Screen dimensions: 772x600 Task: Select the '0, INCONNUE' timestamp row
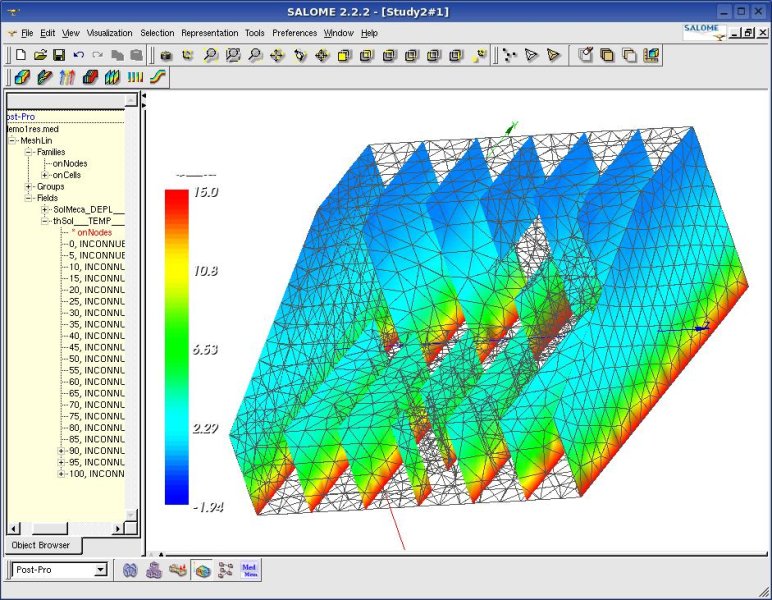(x=96, y=244)
